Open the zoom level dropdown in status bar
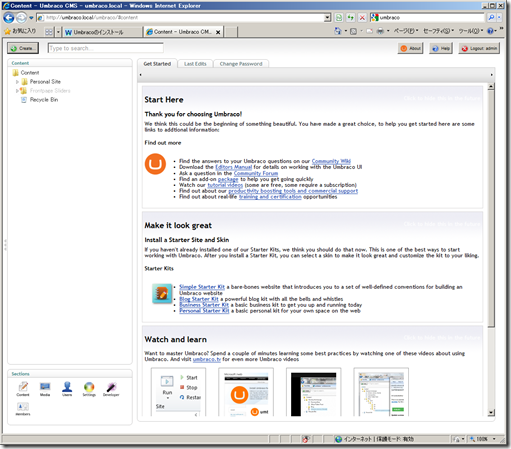This screenshot has width=511, height=449. (494, 439)
